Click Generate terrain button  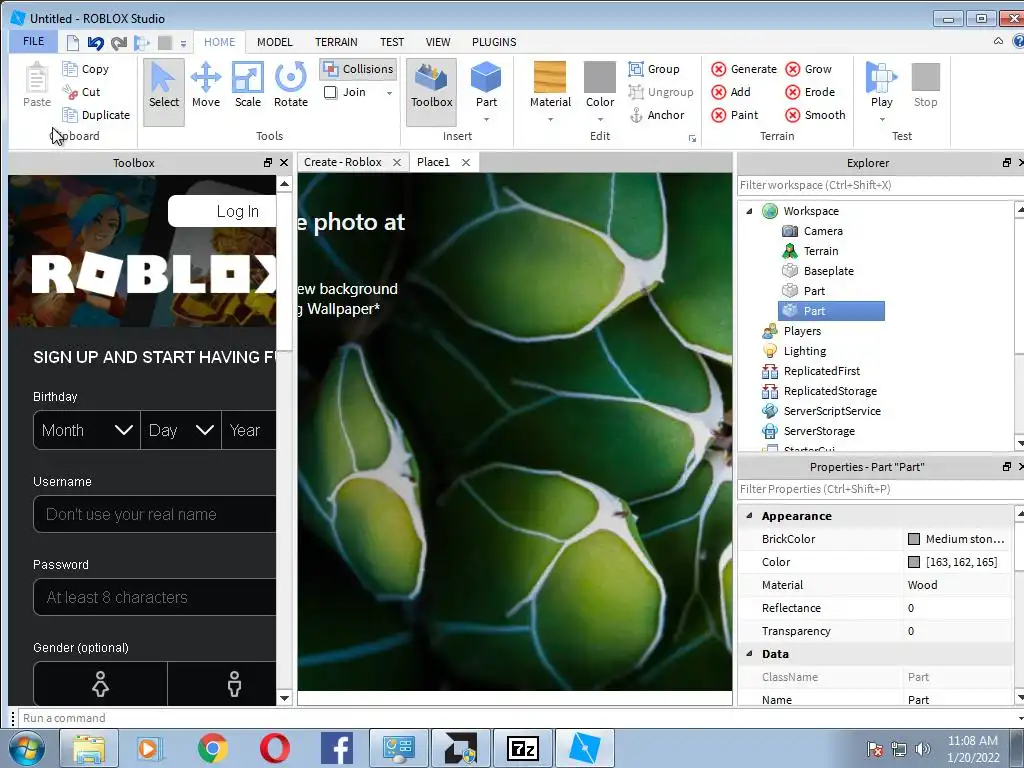744,69
